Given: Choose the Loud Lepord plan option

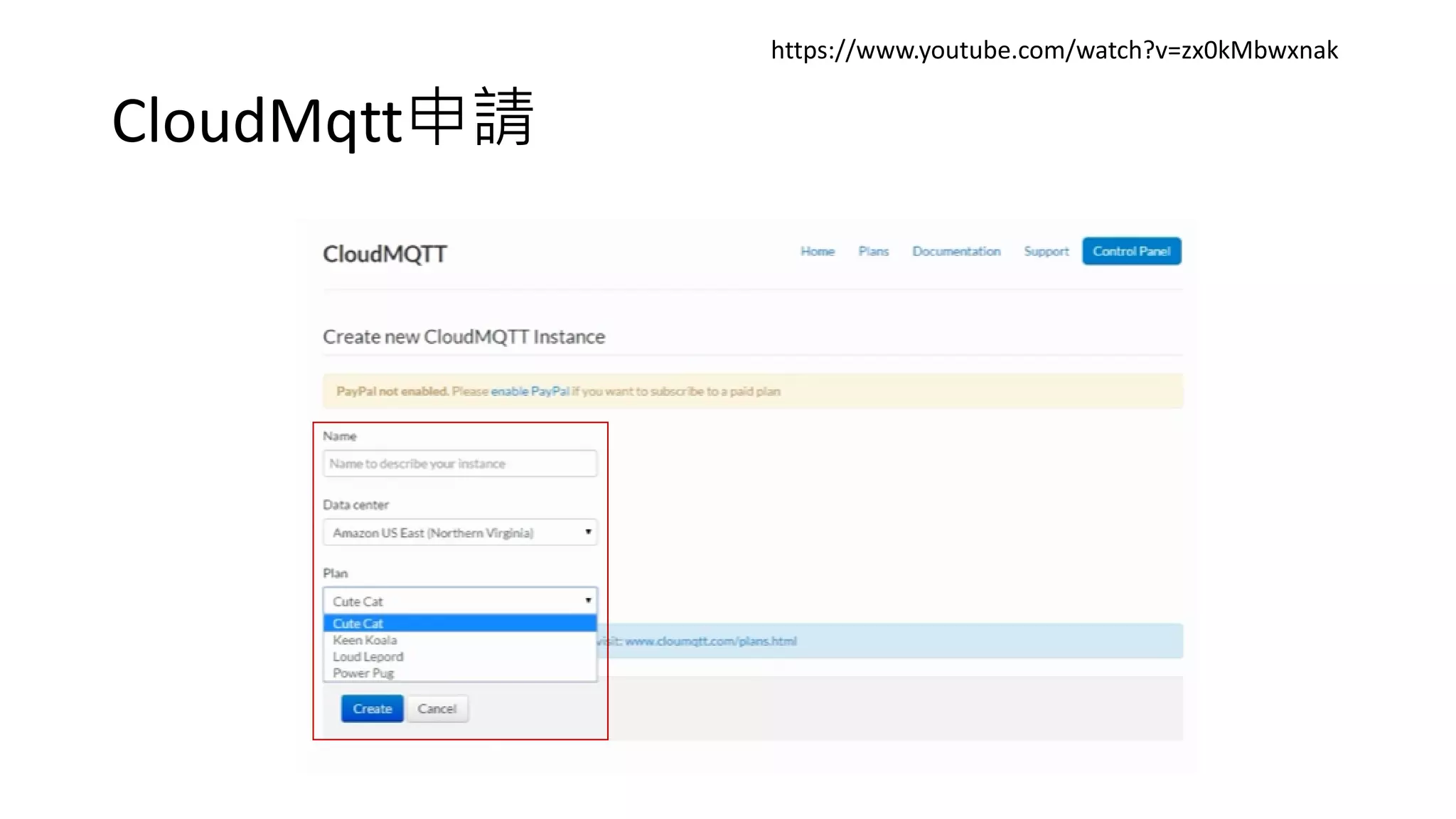Looking at the screenshot, I should coord(460,657).
